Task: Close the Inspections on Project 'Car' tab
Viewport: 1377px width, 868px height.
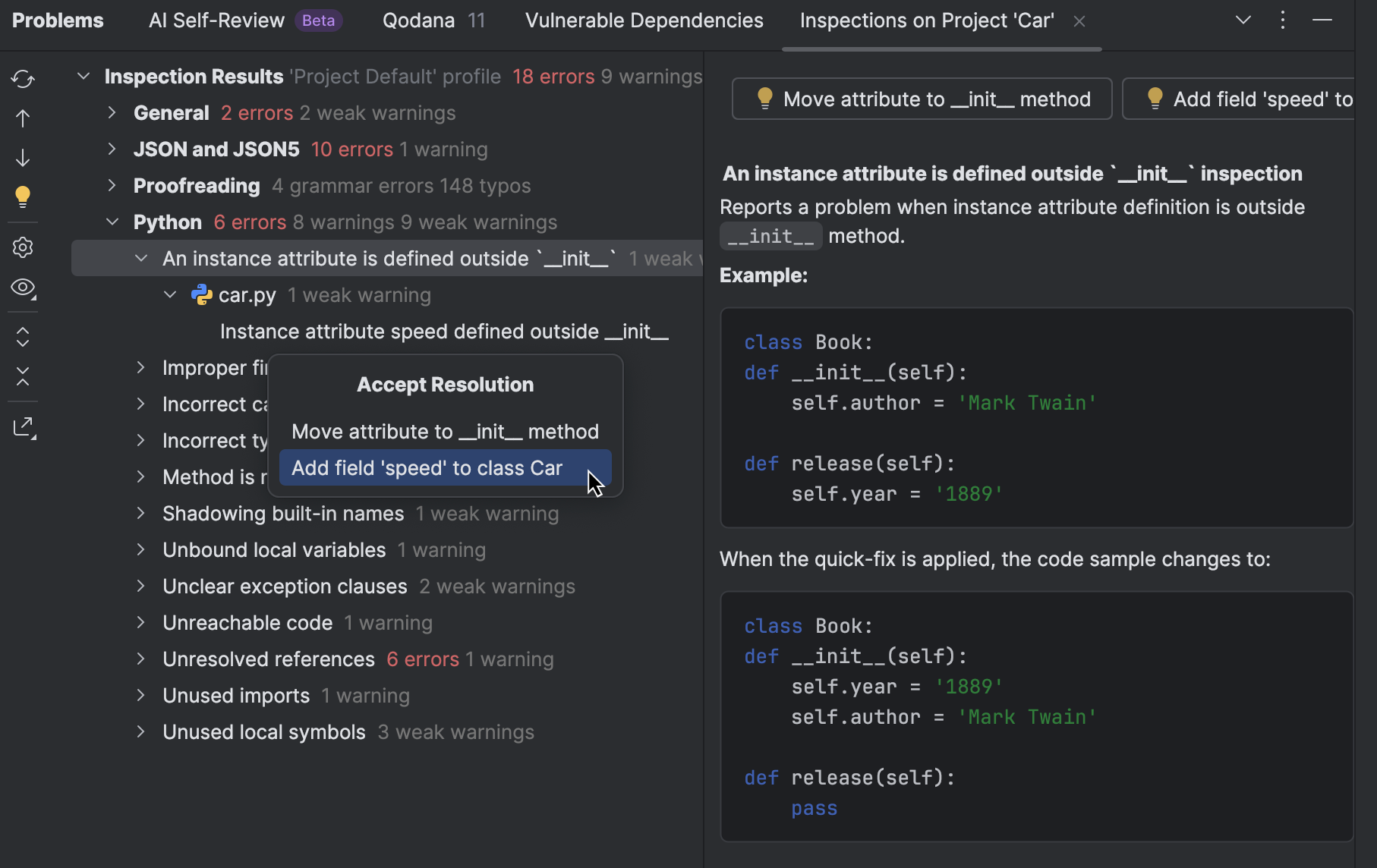Action: tap(1079, 21)
